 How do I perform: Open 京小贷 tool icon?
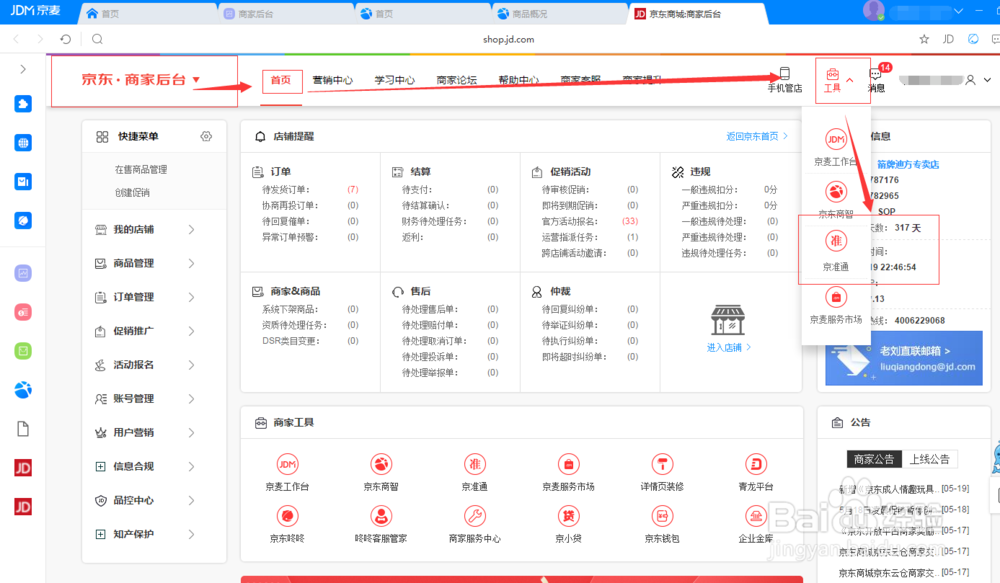568,515
